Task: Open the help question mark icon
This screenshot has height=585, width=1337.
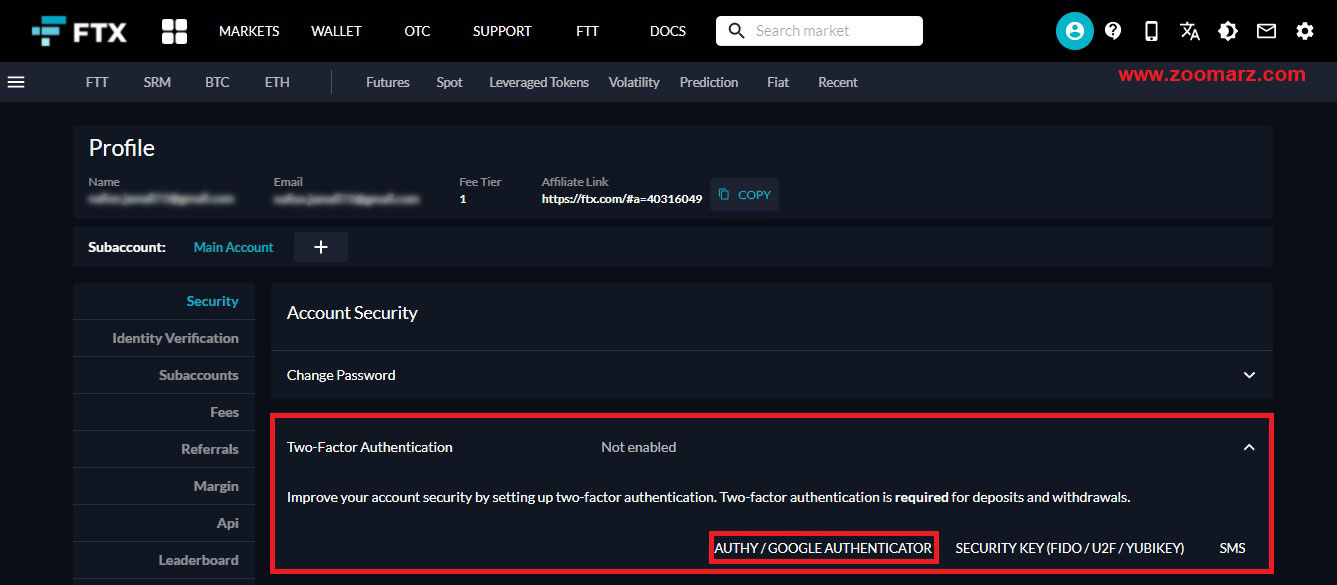Action: (1113, 31)
